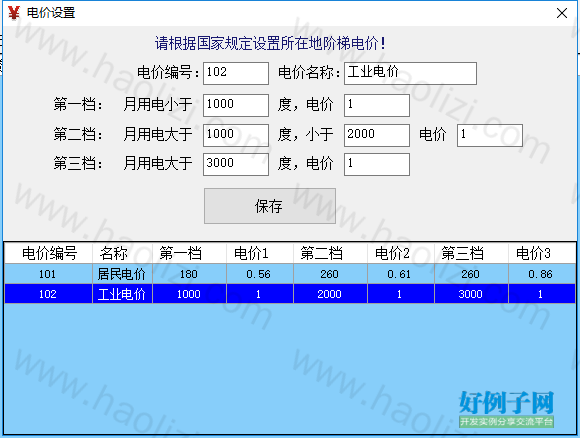Close the 电价设置 dialog window
The image size is (580, 438).
[562, 13]
